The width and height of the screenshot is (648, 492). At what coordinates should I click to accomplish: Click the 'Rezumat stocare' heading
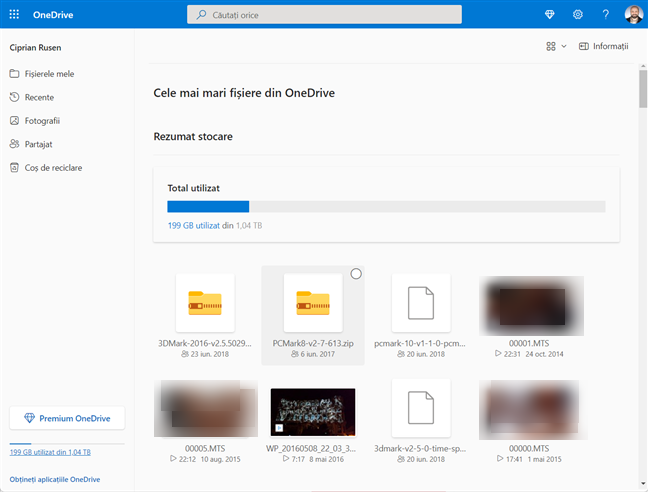point(193,137)
